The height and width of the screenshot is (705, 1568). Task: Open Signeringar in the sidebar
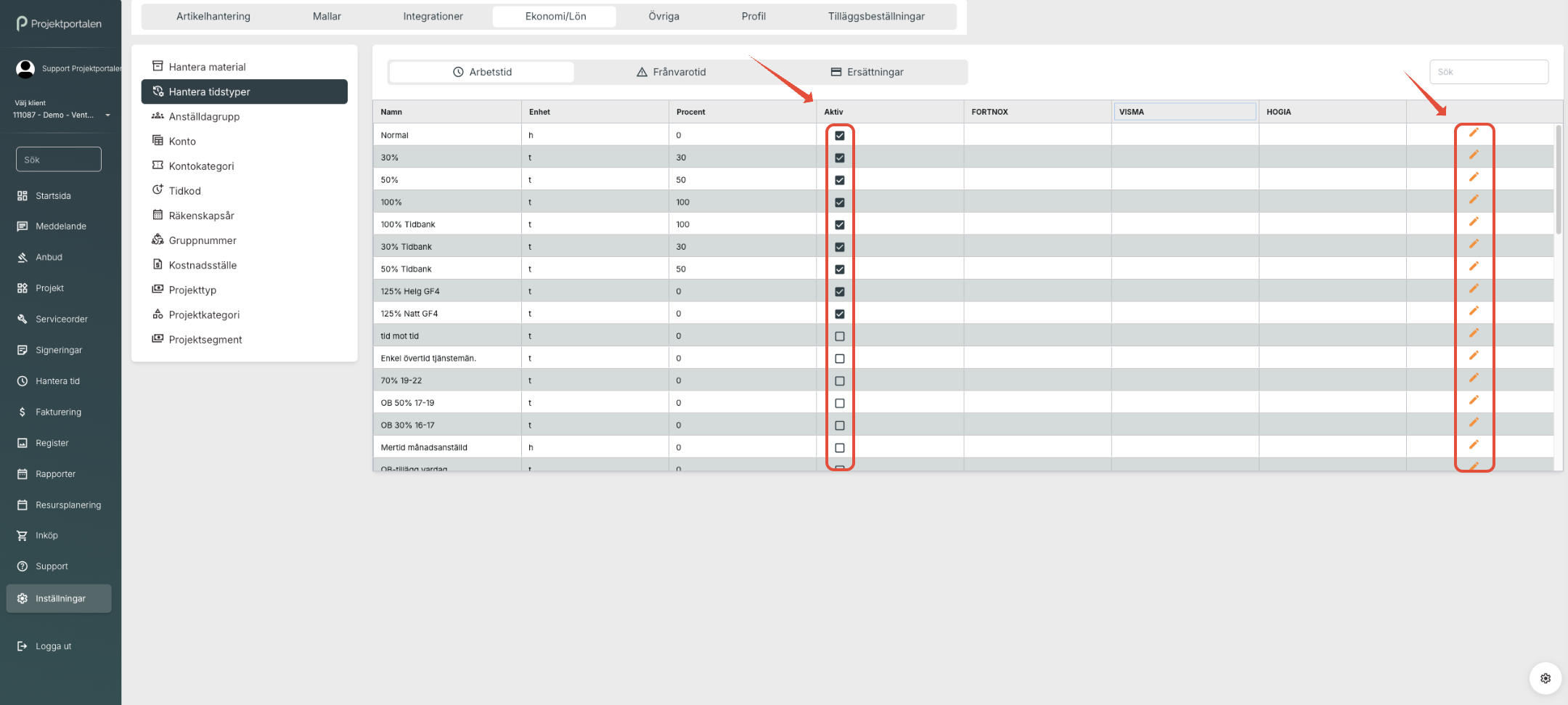(58, 350)
